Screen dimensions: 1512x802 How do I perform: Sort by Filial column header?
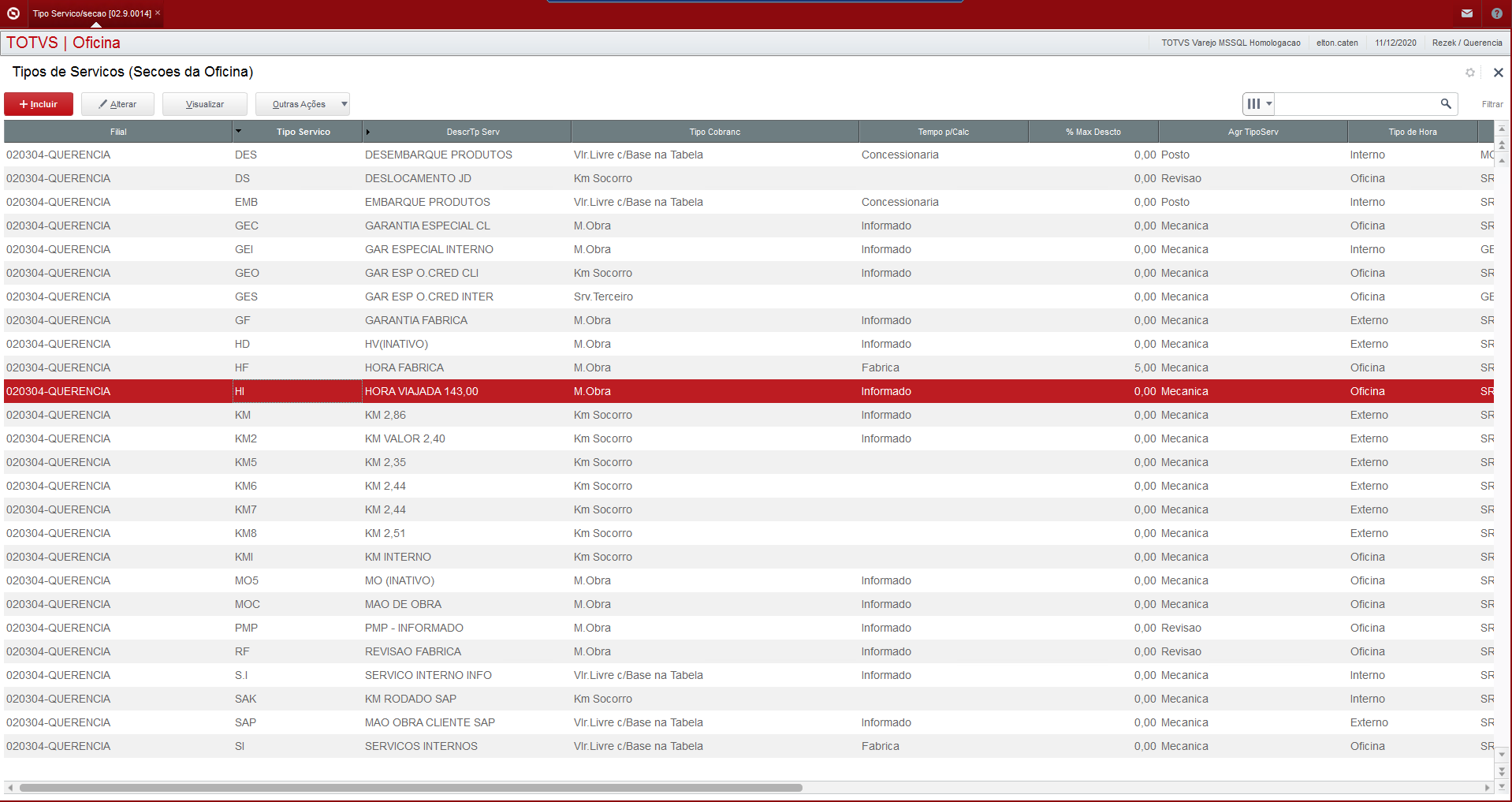(118, 132)
